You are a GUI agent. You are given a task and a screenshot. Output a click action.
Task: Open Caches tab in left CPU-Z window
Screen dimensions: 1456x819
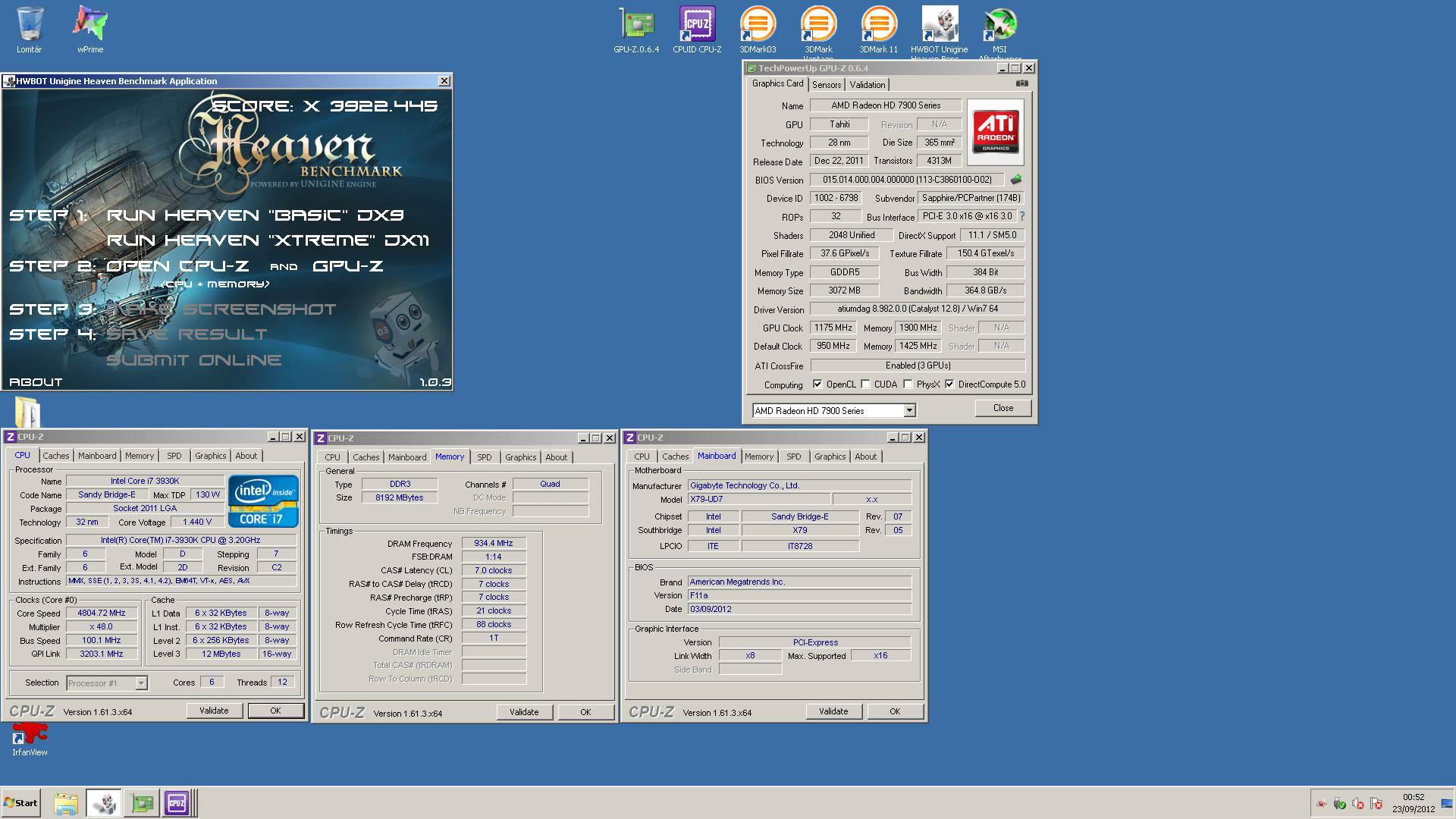(55, 456)
